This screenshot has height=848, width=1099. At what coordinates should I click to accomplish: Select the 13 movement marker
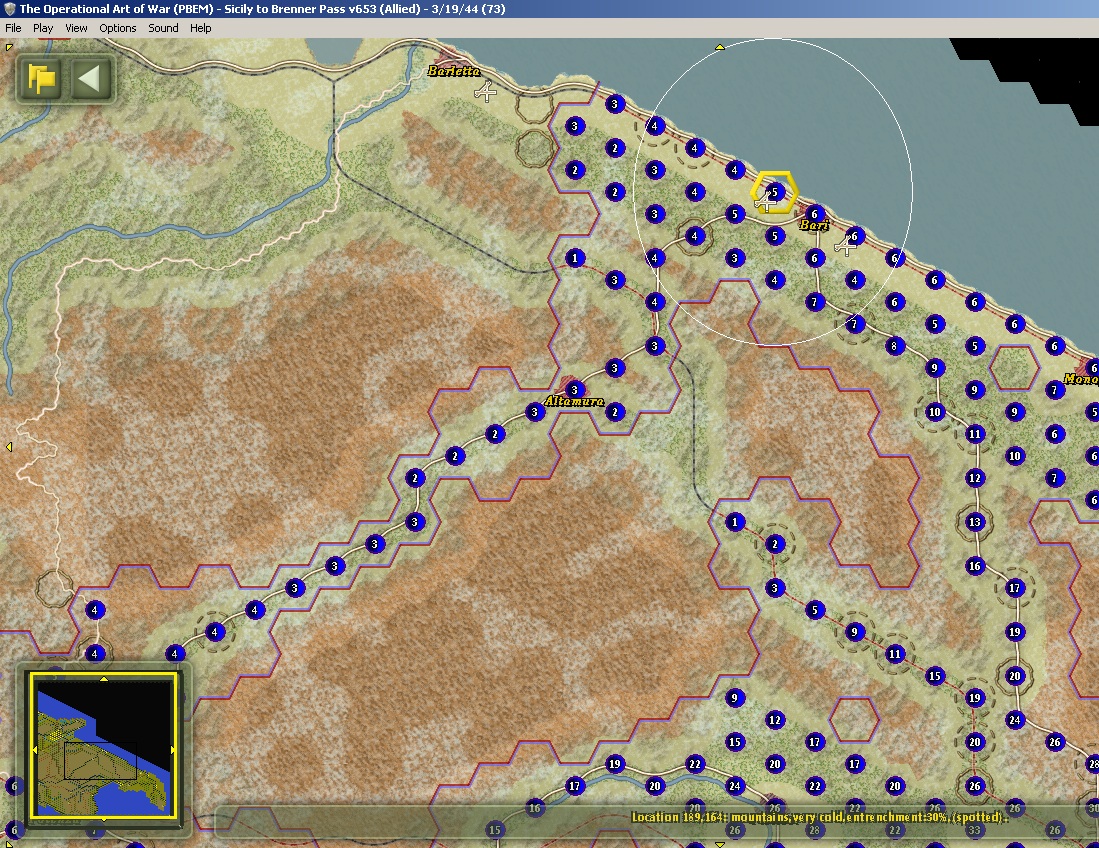coord(974,522)
